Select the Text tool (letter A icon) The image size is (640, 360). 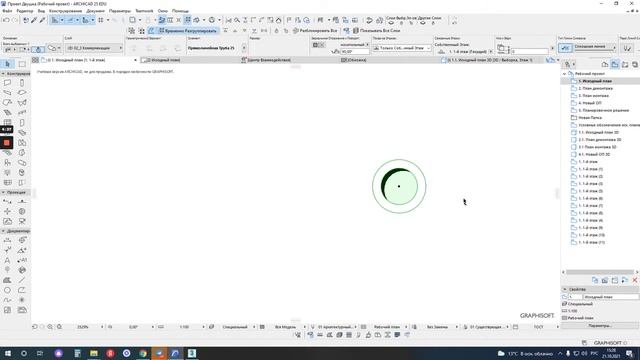click(x=7, y=260)
